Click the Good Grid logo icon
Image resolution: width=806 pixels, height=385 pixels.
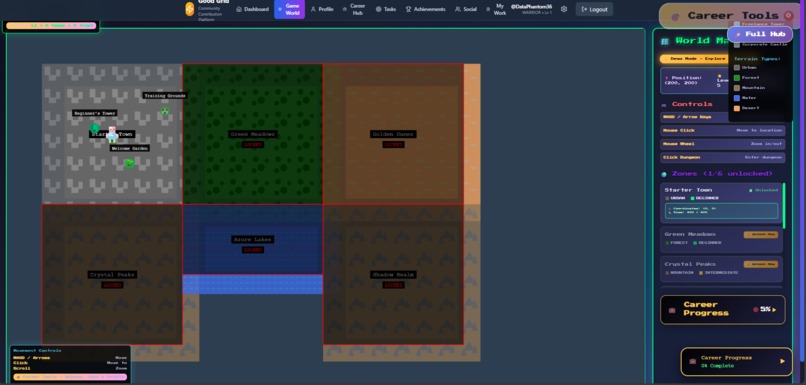[190, 9]
